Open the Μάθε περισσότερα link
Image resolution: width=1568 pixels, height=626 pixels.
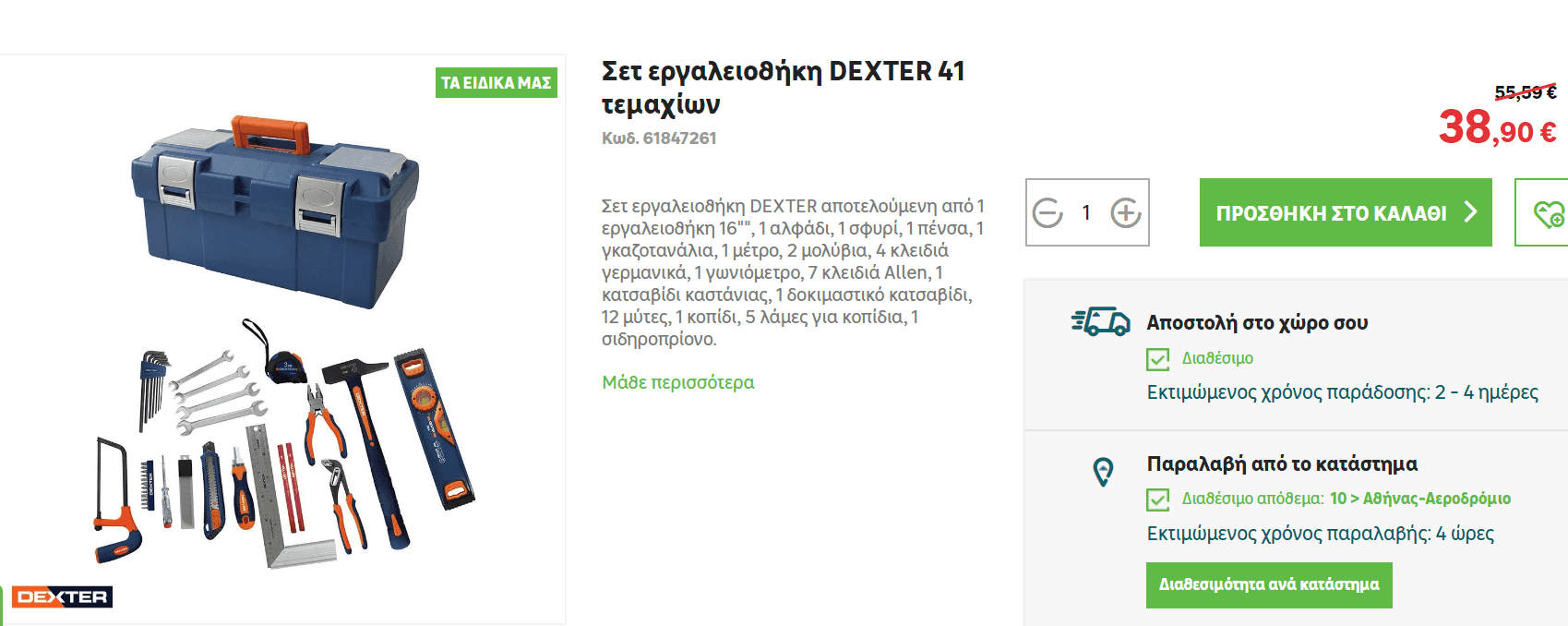click(x=678, y=382)
